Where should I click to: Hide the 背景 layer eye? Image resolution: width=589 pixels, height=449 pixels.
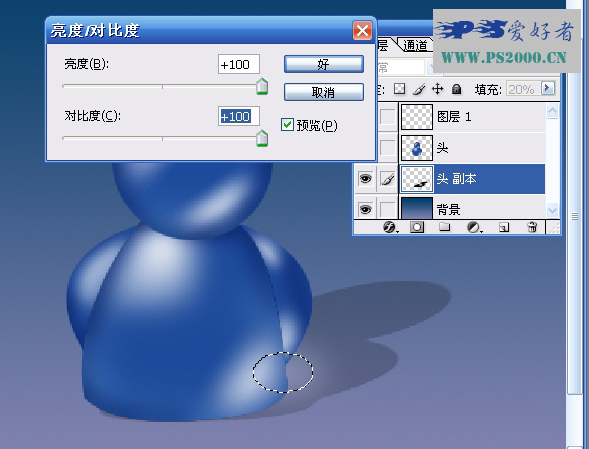click(x=365, y=209)
